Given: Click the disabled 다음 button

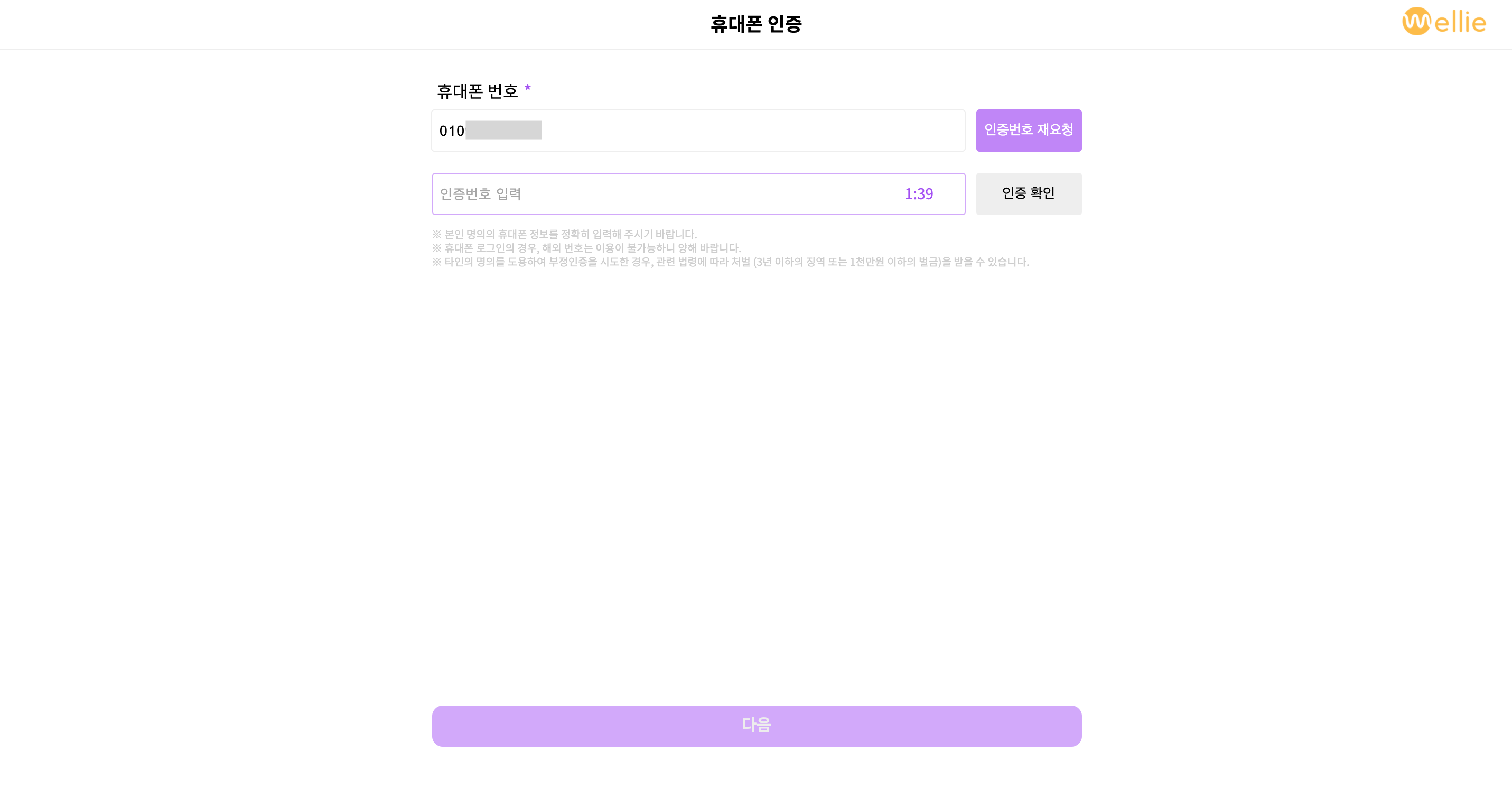Looking at the screenshot, I should pos(756,726).
